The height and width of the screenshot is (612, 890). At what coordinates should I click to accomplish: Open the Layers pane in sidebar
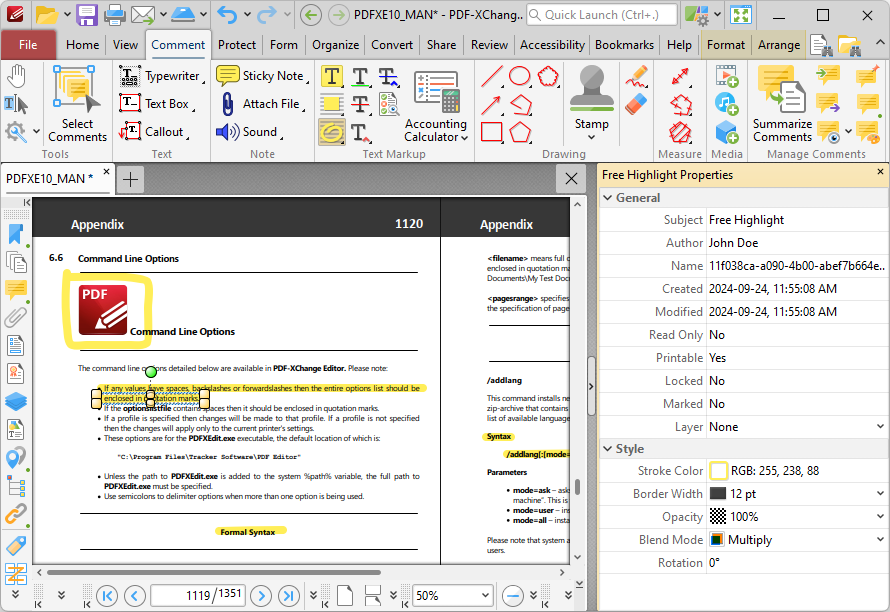click(15, 401)
